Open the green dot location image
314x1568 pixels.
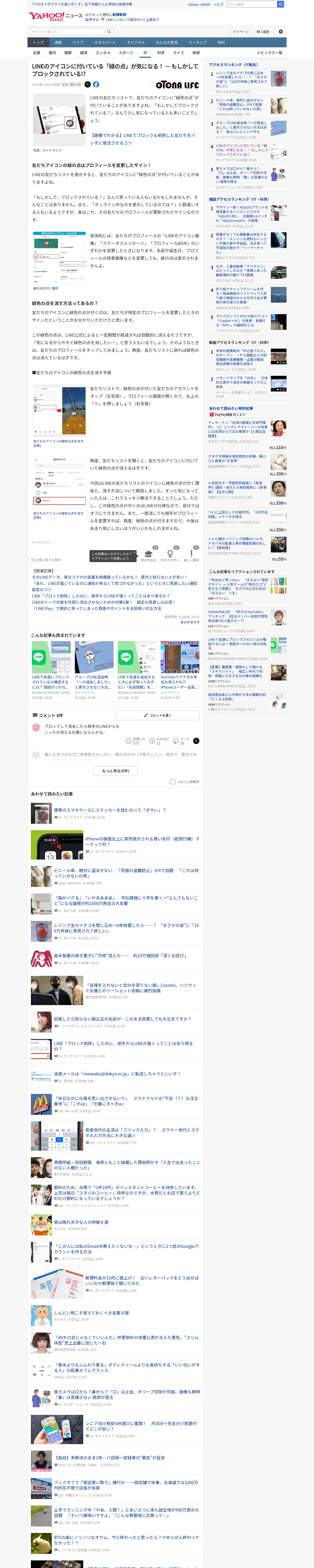[x=59, y=257]
